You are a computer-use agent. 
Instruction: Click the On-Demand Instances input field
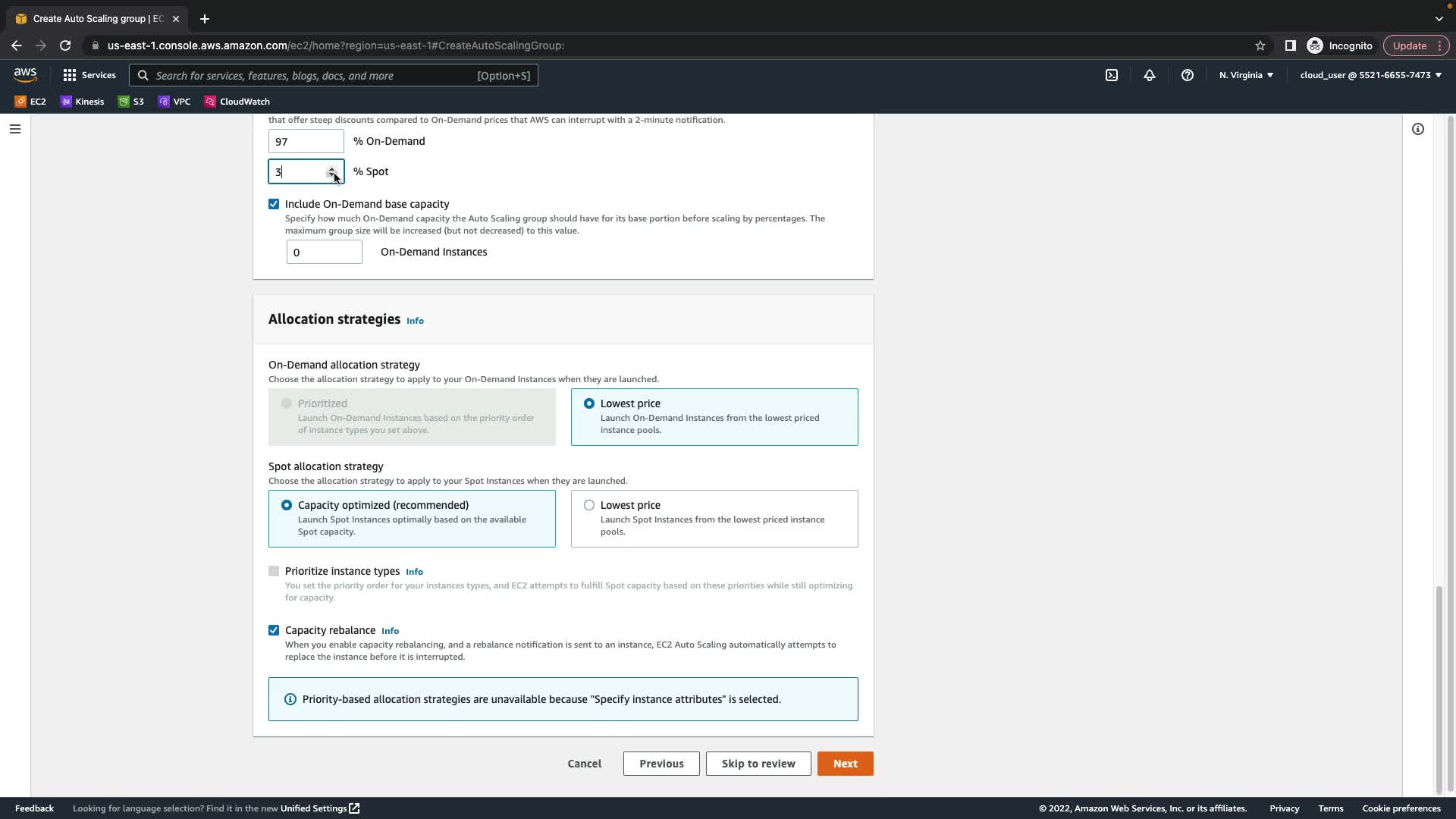[x=324, y=252]
